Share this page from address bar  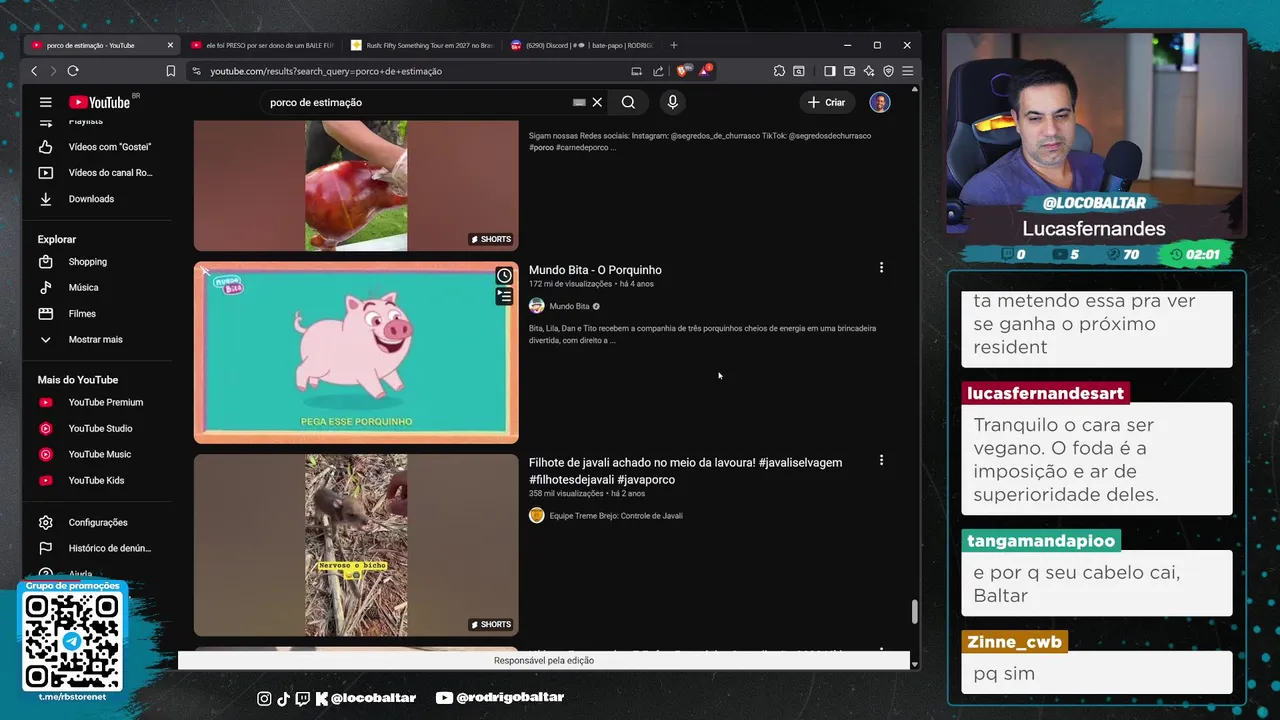[x=658, y=71]
